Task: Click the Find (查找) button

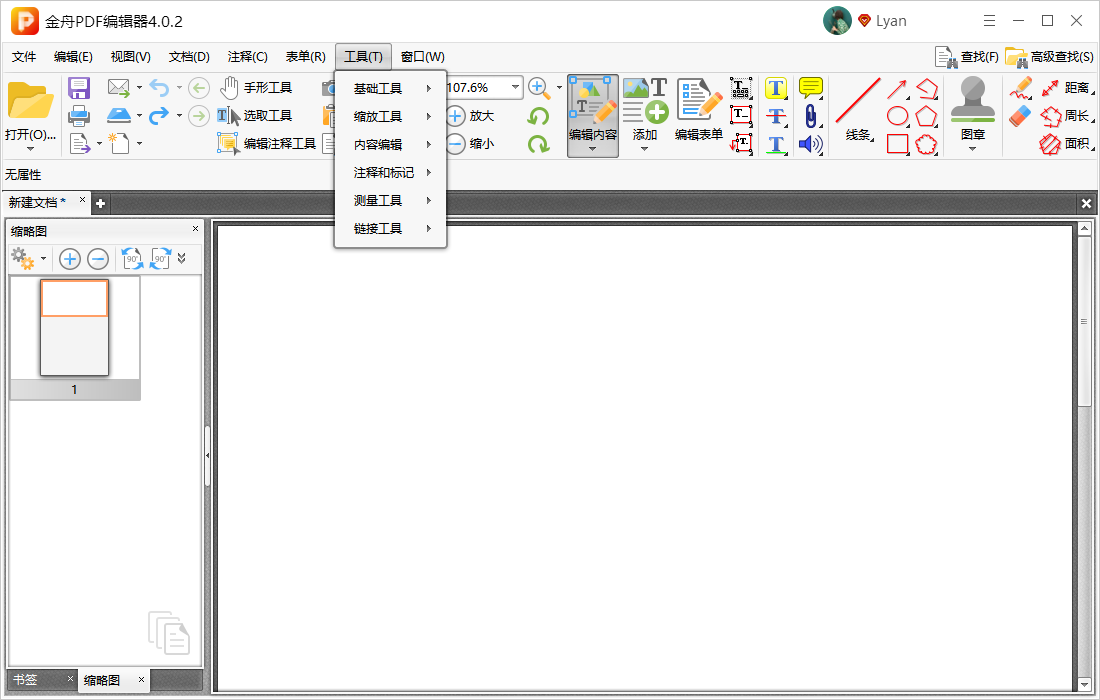Action: [x=967, y=57]
